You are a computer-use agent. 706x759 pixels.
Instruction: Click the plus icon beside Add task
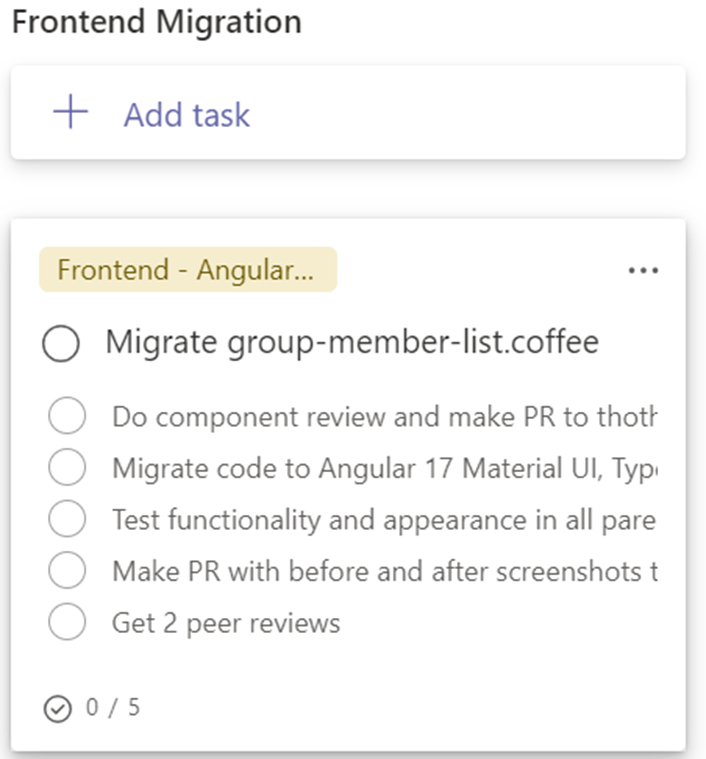coord(70,113)
